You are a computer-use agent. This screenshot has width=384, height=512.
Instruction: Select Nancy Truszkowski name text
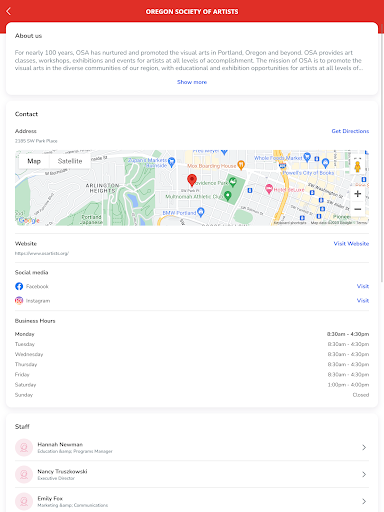tap(62, 471)
